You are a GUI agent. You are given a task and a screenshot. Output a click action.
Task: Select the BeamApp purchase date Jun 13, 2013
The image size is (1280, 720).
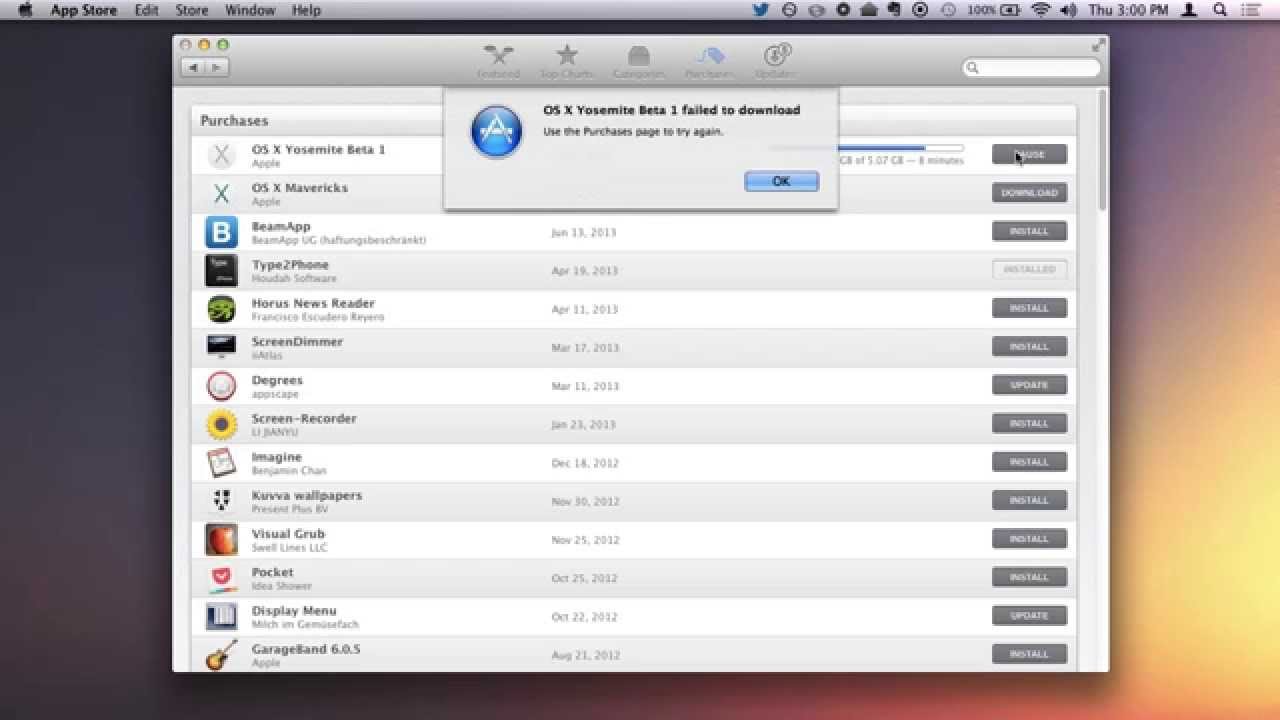pyautogui.click(x=584, y=232)
